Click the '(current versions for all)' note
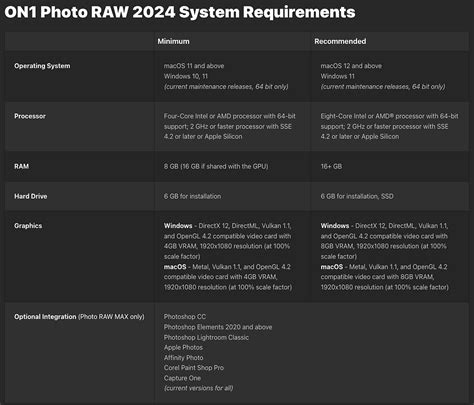Viewport: 474px width, 405px height. tap(198, 388)
